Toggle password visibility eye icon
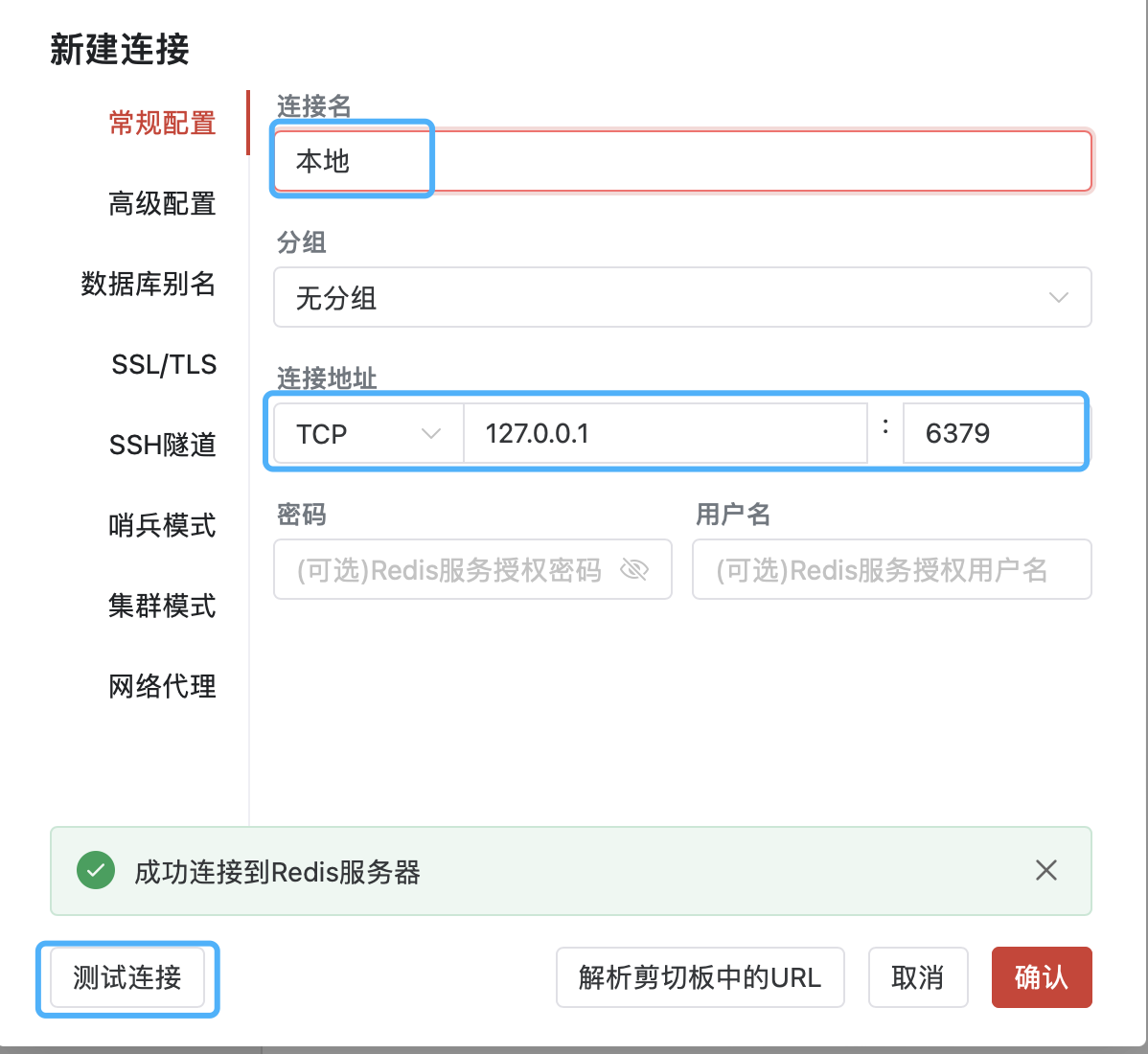Screen dimensions: 1148x1054 [634, 569]
